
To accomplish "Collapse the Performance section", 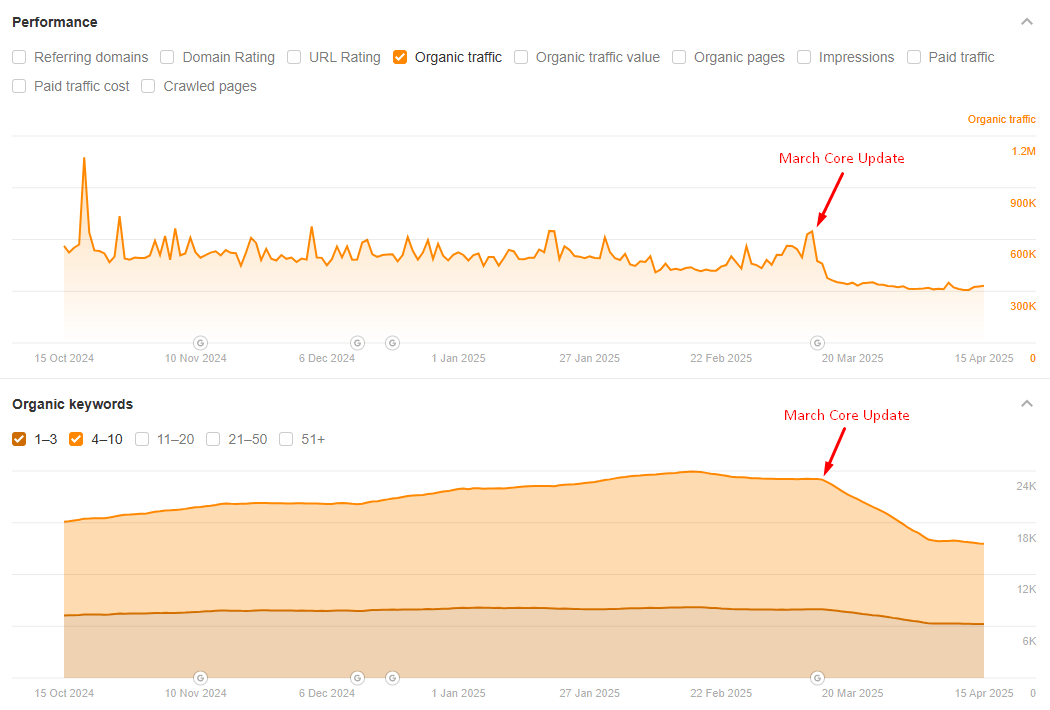I will (1026, 22).
